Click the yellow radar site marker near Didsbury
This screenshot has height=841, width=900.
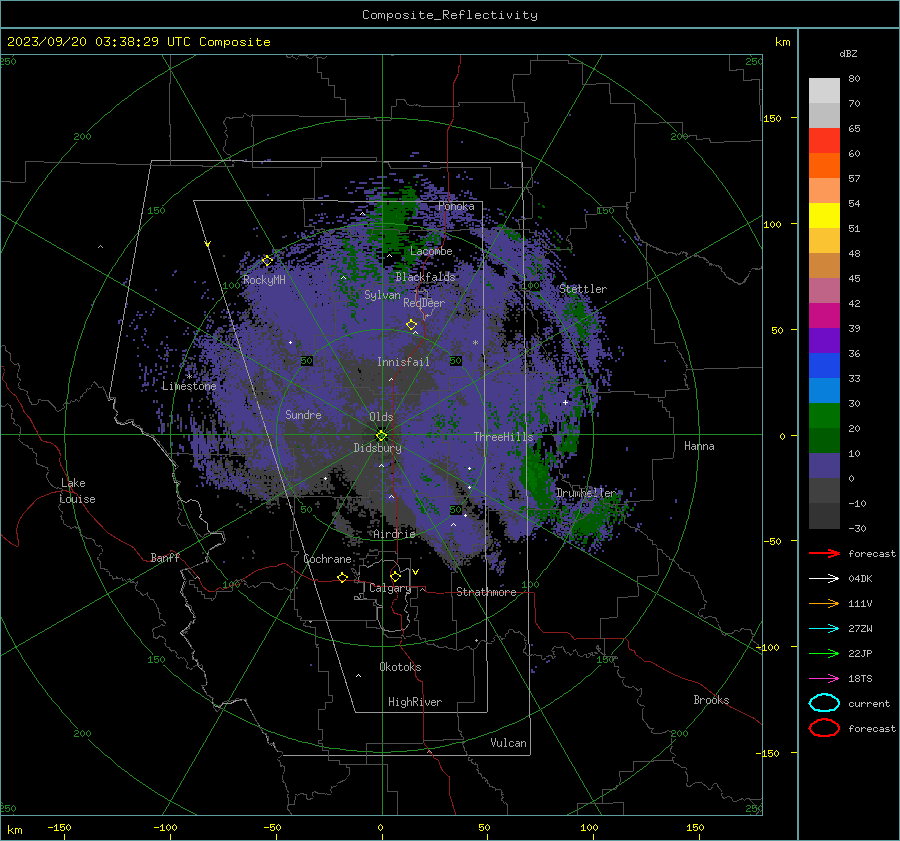382,436
